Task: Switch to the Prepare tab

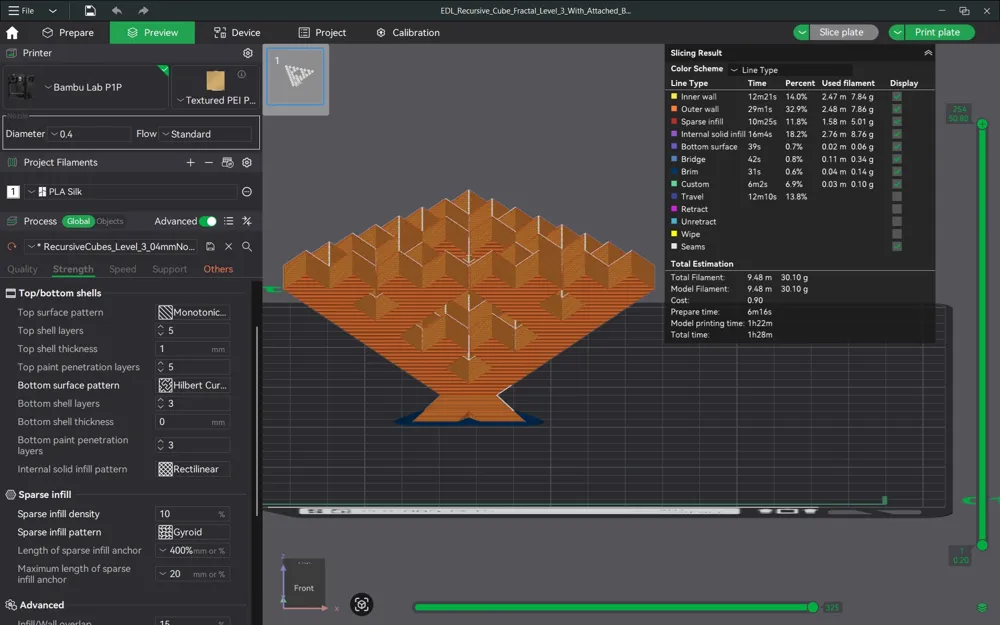Action: [68, 33]
